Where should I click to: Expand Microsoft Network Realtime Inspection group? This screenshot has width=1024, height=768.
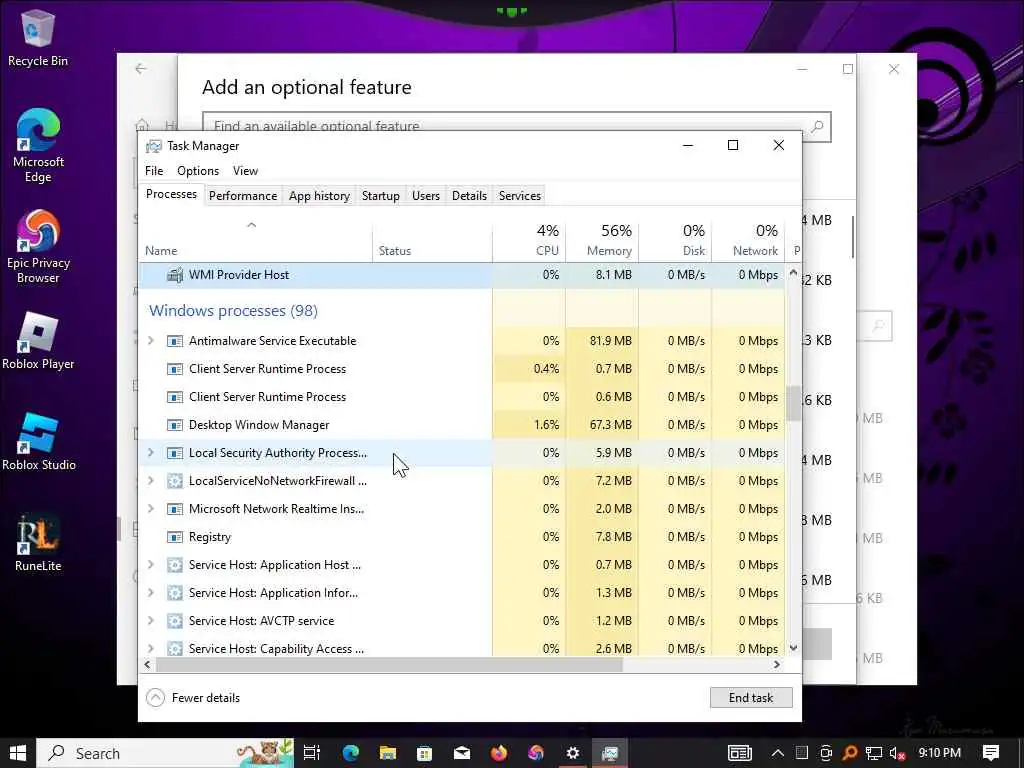[x=151, y=509]
